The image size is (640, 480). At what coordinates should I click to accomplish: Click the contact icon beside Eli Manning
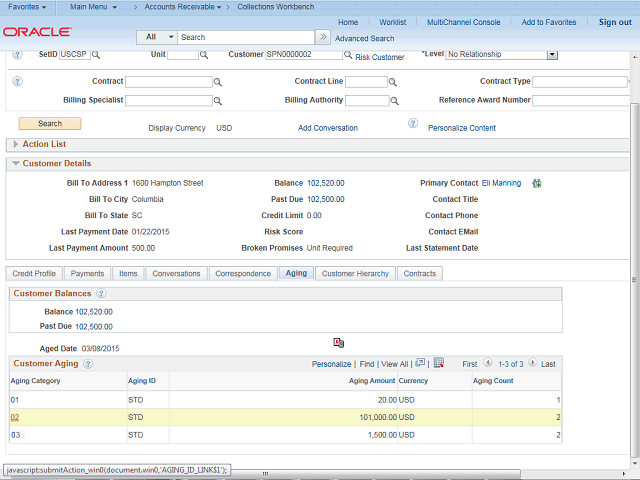(537, 184)
